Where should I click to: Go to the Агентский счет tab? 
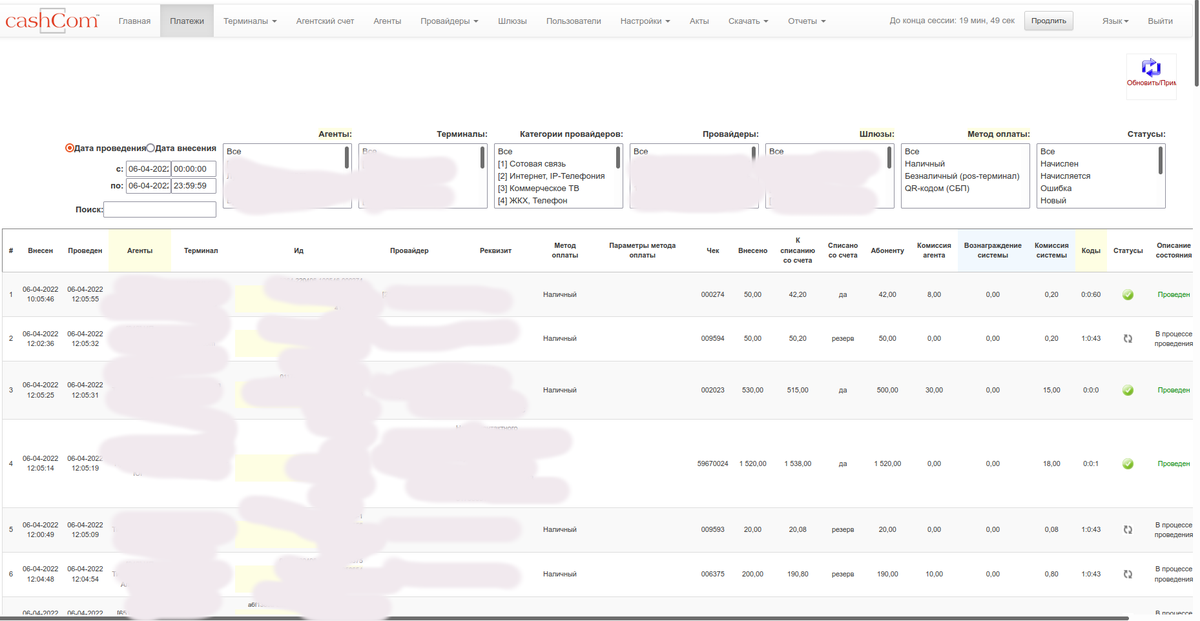coord(325,21)
